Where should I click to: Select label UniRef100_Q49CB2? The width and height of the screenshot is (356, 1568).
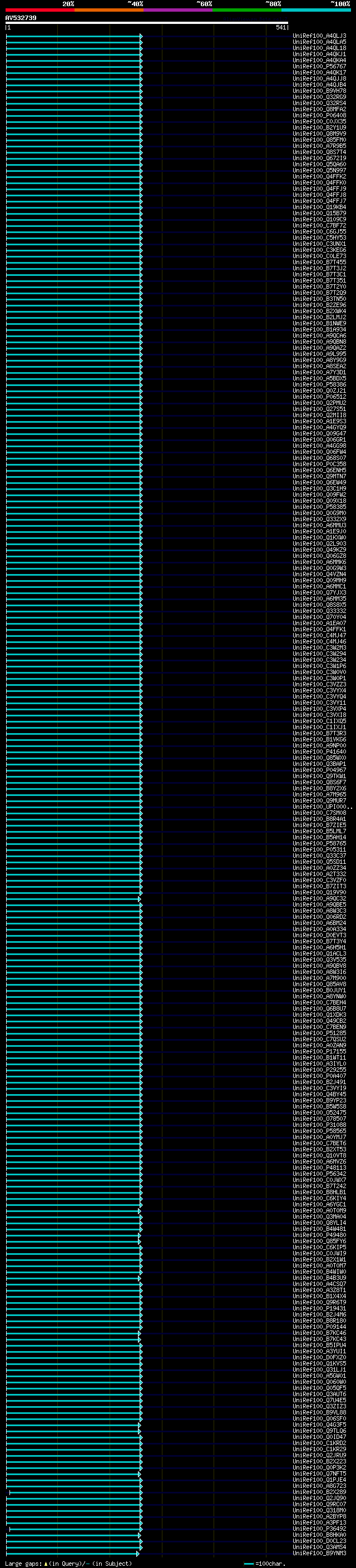[x=319, y=1021]
